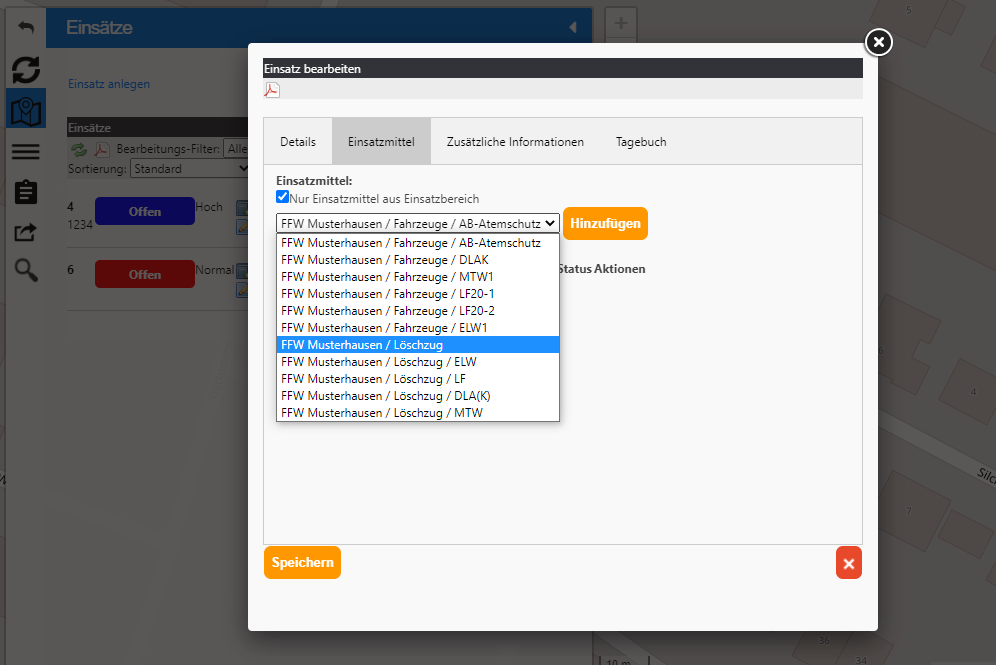Uncheck Nur Einsatzmittel aus Einsatzbereich
The height and width of the screenshot is (665, 996).
point(283,198)
